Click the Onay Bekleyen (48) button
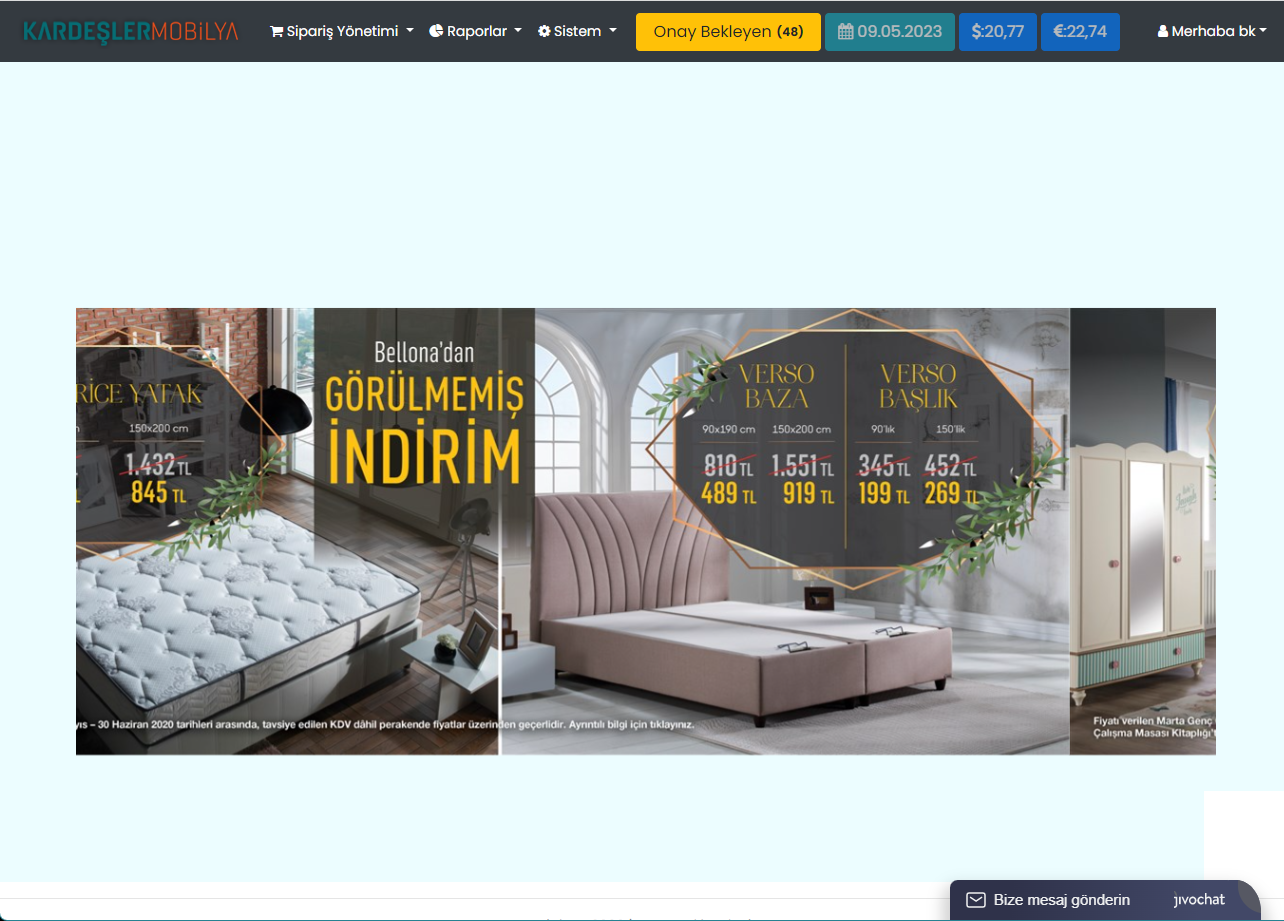The width and height of the screenshot is (1284, 921). coord(728,32)
